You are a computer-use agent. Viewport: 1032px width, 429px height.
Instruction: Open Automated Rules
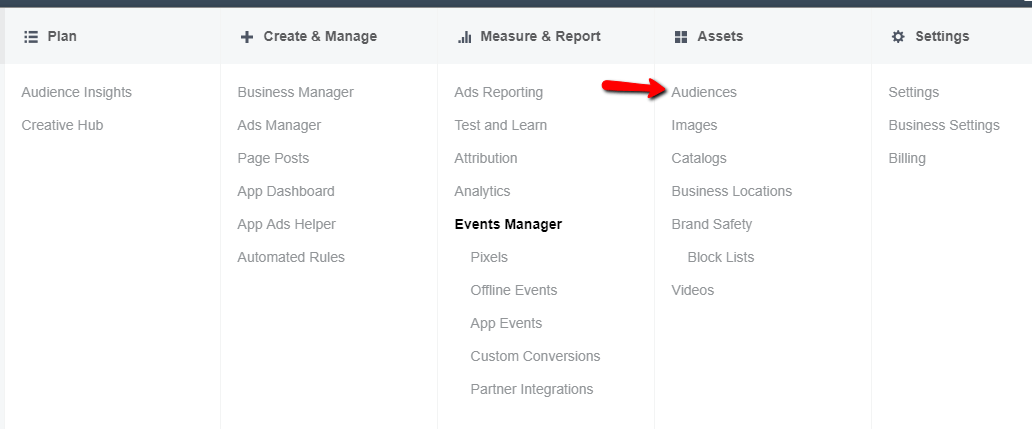(291, 257)
